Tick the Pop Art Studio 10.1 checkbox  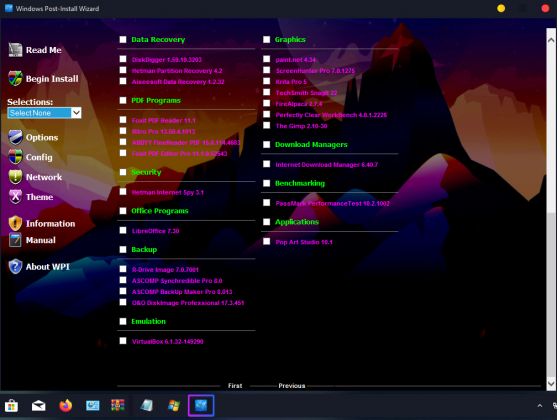point(266,241)
